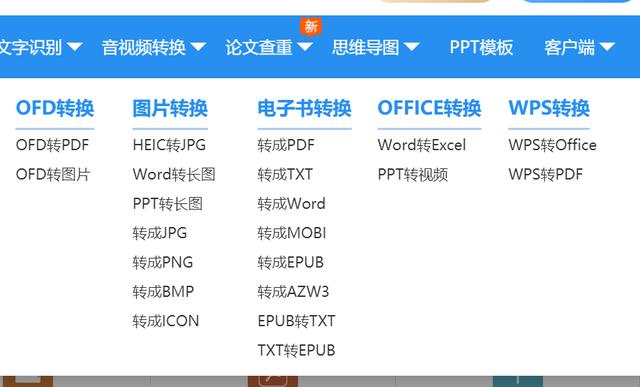Open Word转长图 converter
640x387 pixels.
(174, 174)
